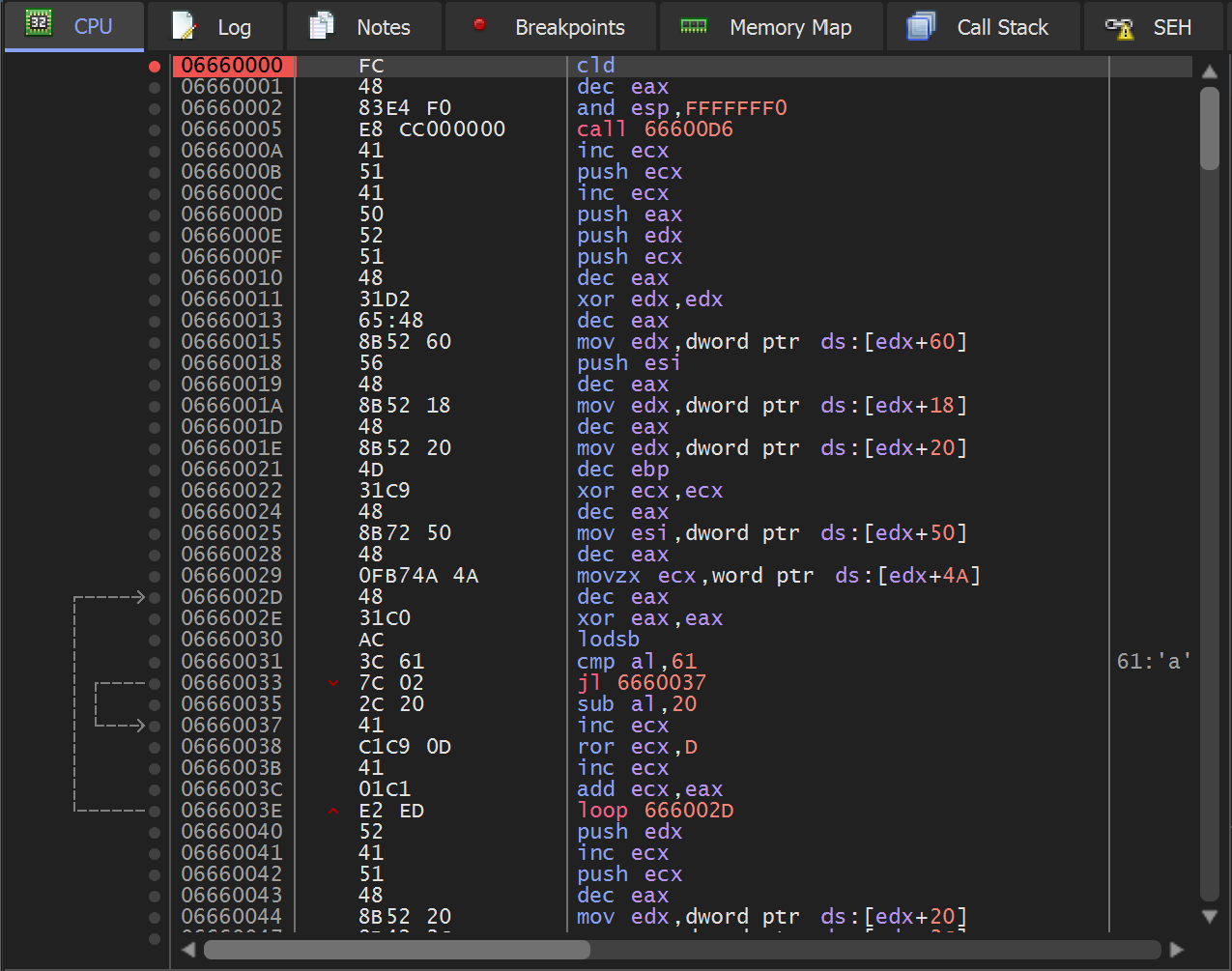This screenshot has height=971, width=1232.
Task: Click the horizontal scrollbar thumb
Action: [x=396, y=950]
